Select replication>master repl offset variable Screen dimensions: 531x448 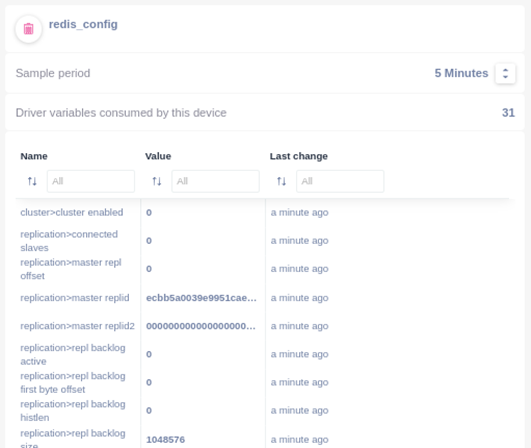(x=71, y=269)
